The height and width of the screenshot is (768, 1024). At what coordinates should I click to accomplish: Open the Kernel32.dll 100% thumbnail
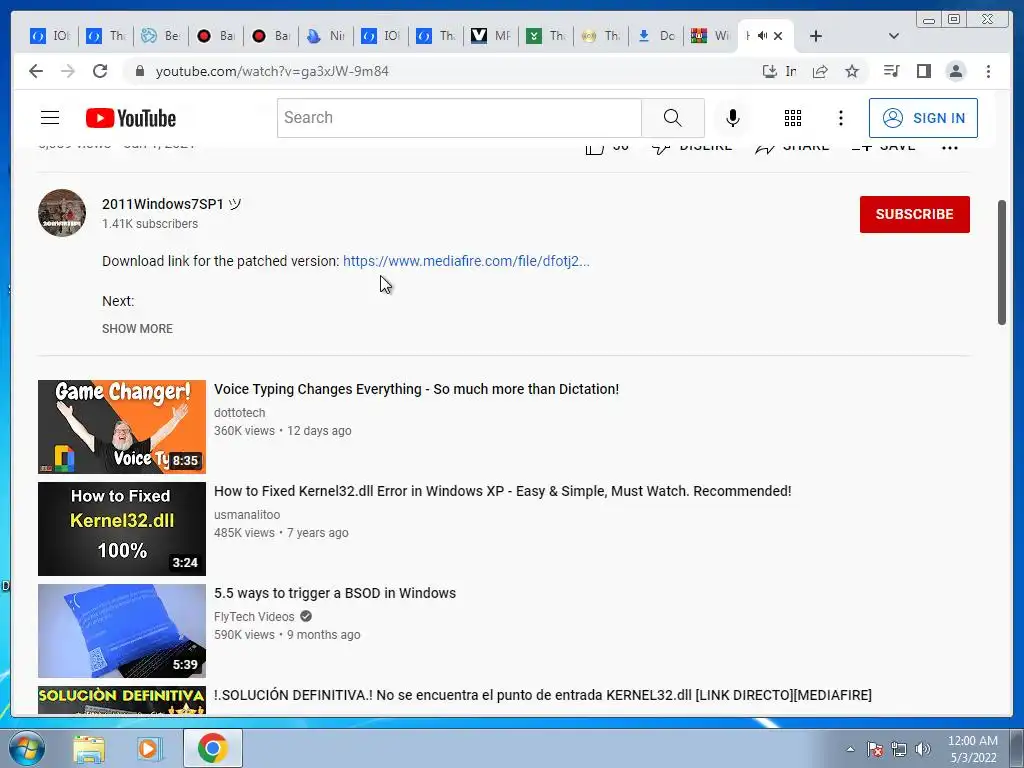[x=121, y=529]
